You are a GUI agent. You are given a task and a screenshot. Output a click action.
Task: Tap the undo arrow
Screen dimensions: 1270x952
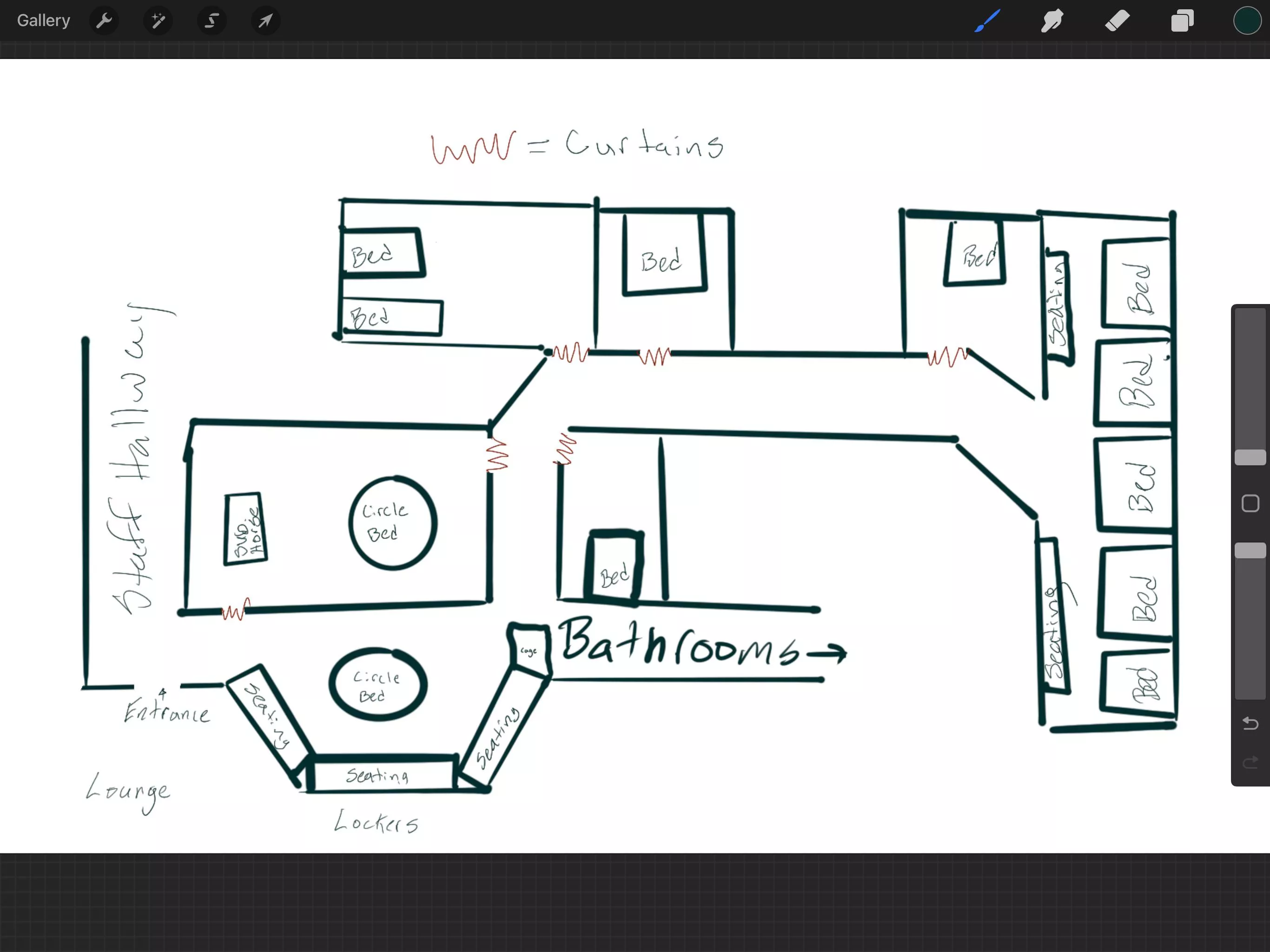click(x=1250, y=723)
